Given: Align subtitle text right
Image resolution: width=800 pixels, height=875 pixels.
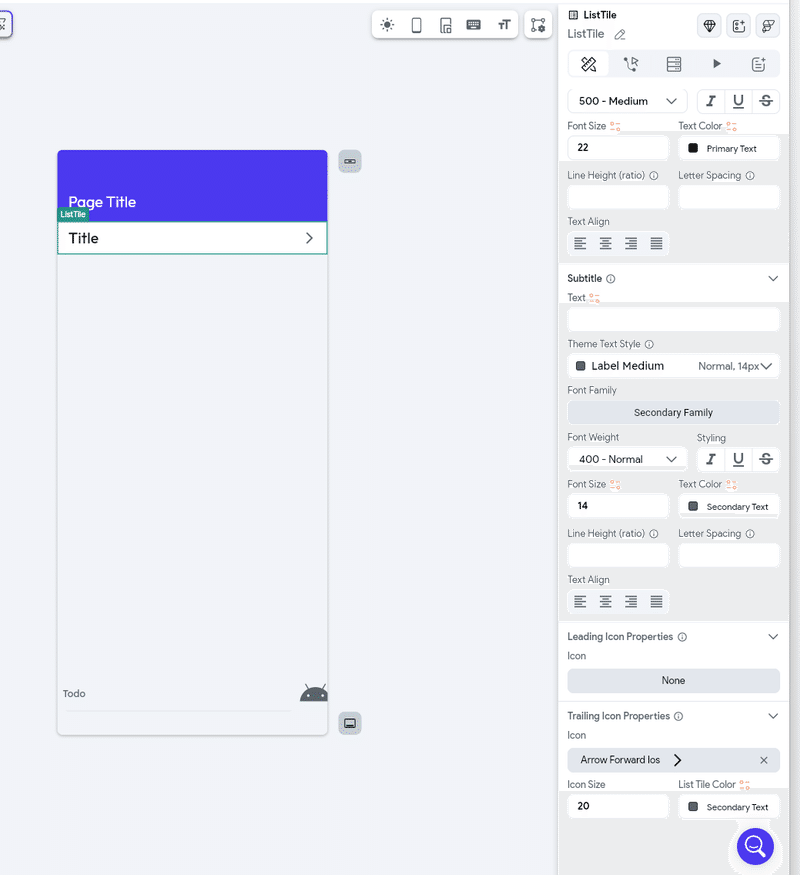Looking at the screenshot, I should (631, 602).
